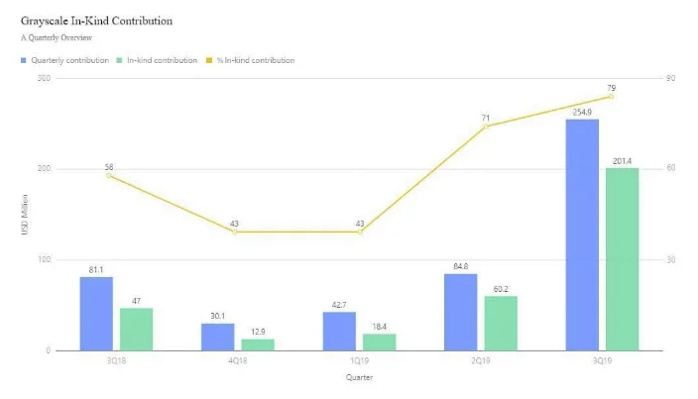This screenshot has height=399, width=698.
Task: Click the yellow % In-kind contribution legend swatch
Action: (209, 60)
